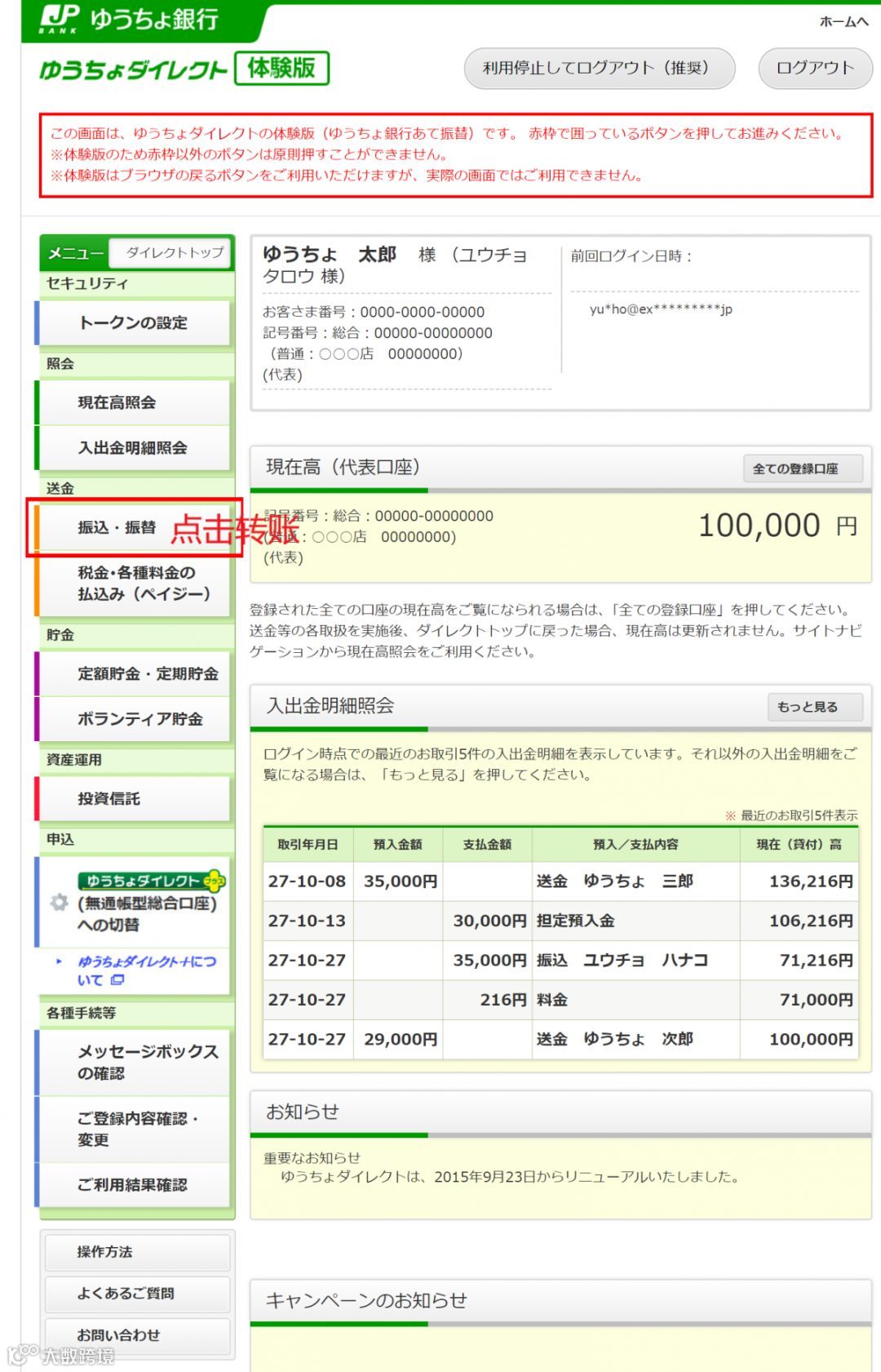Click the 預入金額 column header
The width and height of the screenshot is (881, 1372).
pos(397,844)
